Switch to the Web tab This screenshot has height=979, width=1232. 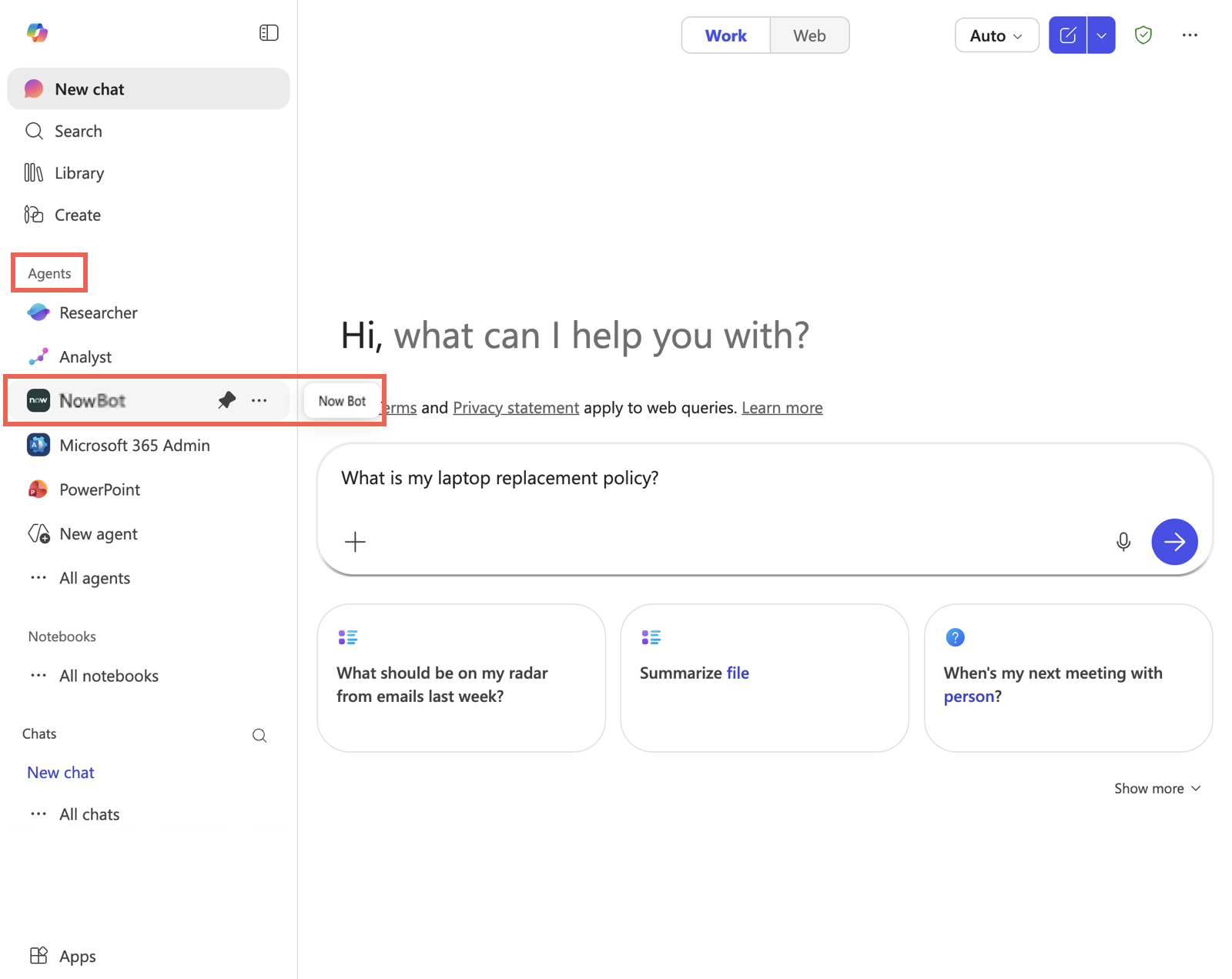[x=809, y=35]
